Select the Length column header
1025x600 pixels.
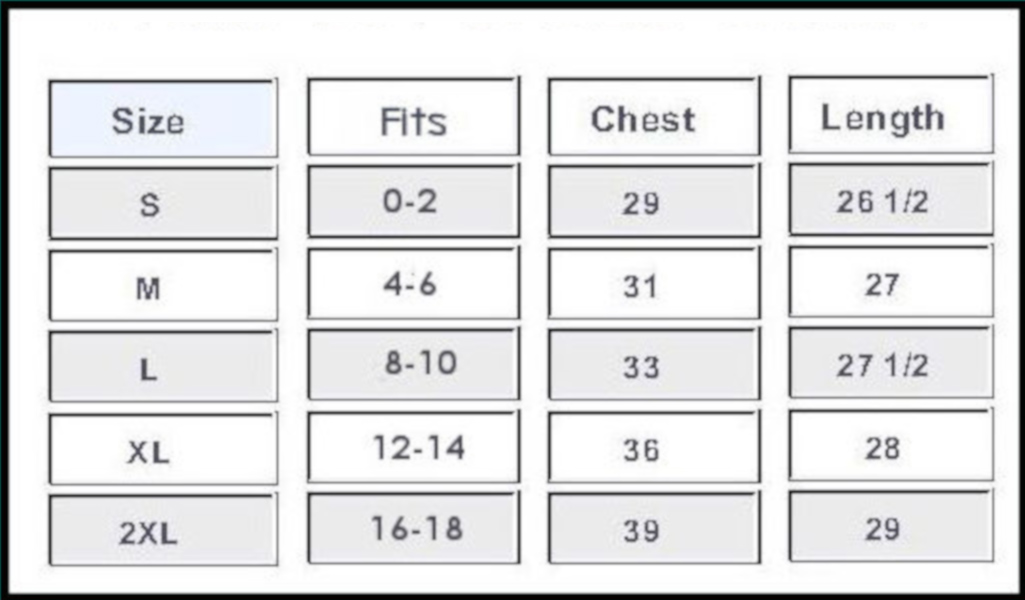pos(891,115)
